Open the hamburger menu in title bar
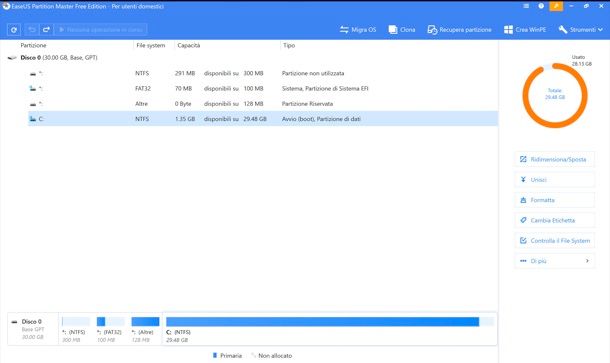The width and height of the screenshot is (610, 363). [x=526, y=6]
